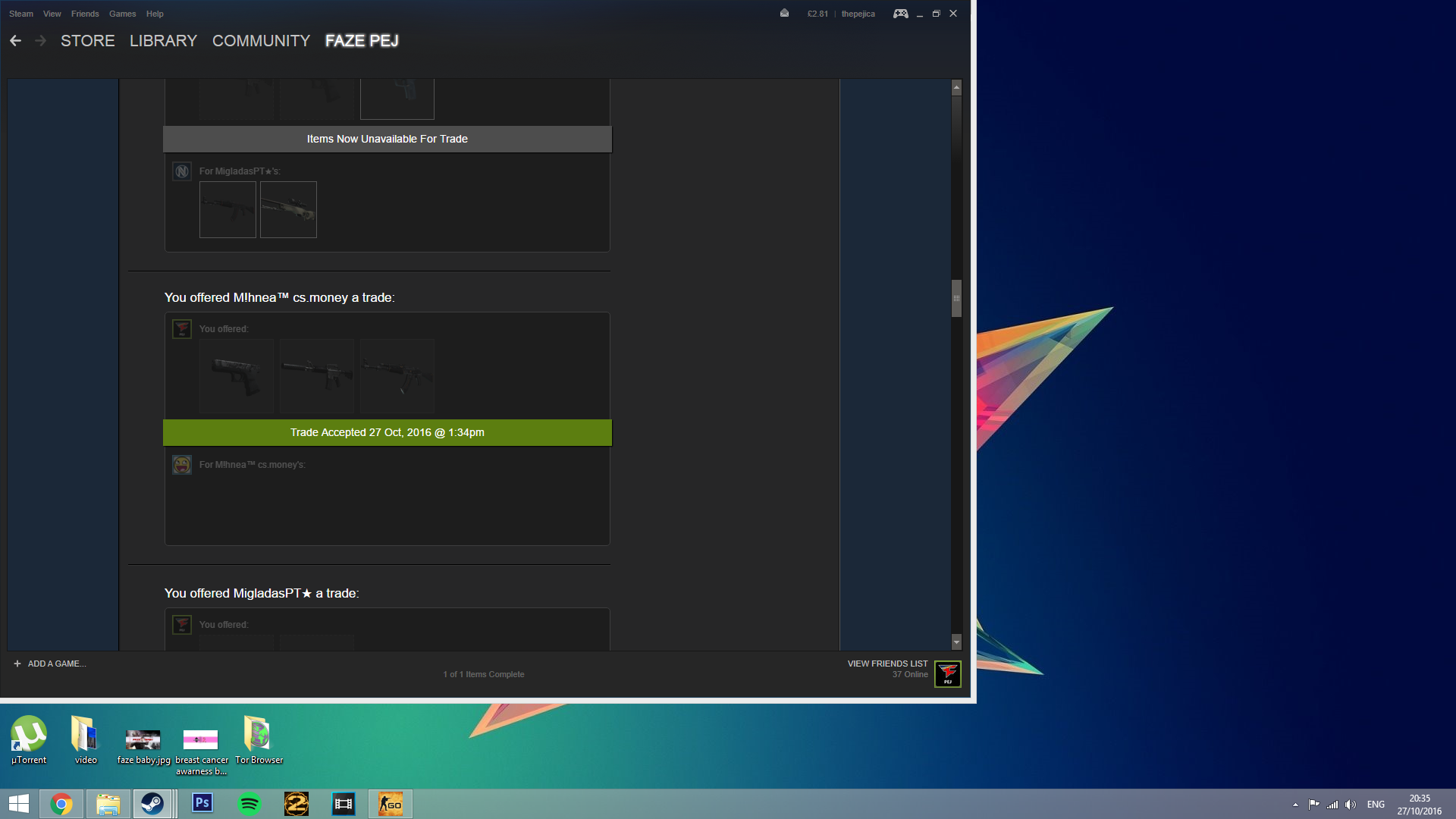This screenshot has height=819, width=1456.
Task: Switch to the LIBRARY tab
Action: point(163,41)
